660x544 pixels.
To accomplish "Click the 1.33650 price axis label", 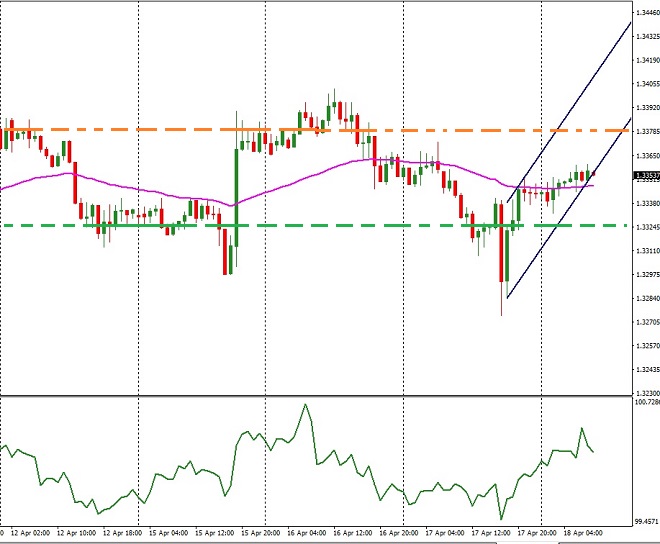I will [648, 156].
